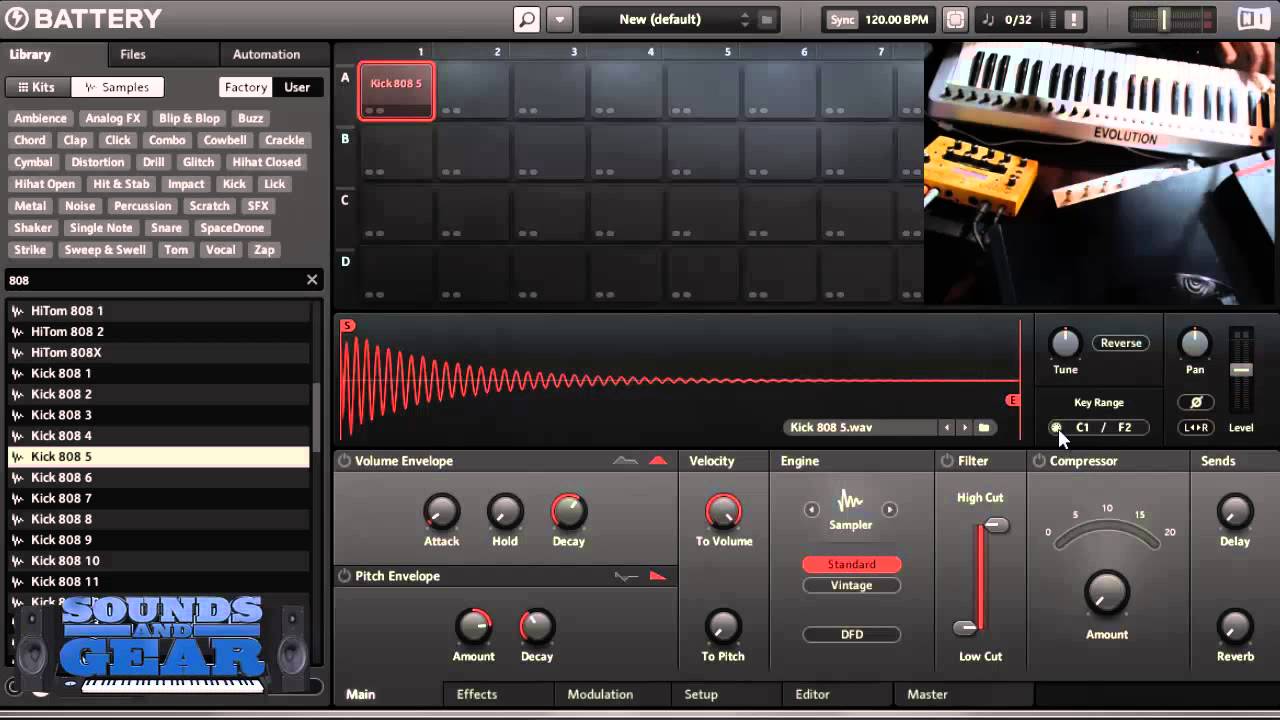Filter by the Hihat Closed tag

click(x=266, y=162)
